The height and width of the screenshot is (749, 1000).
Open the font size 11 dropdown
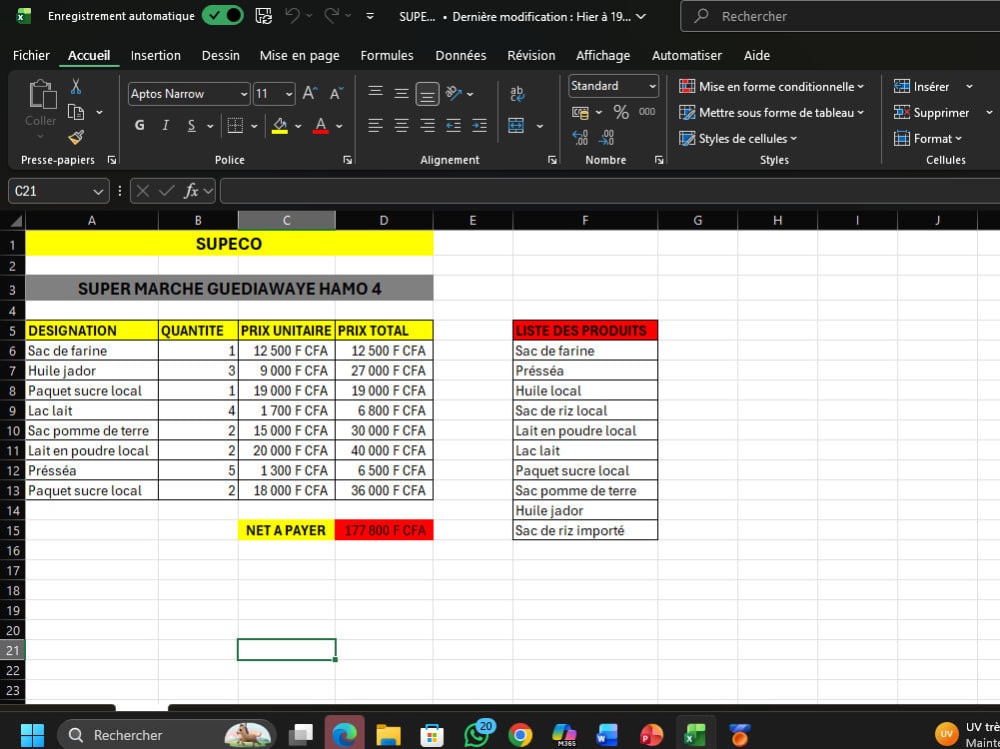289,94
